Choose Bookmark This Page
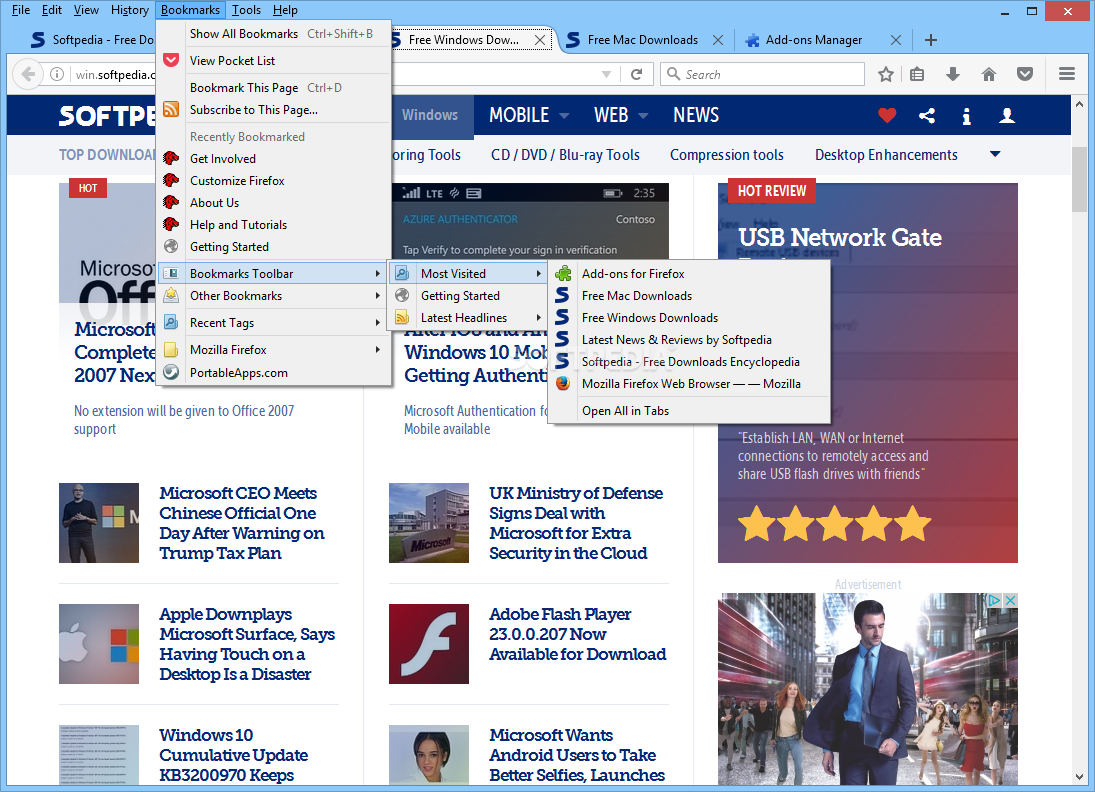The height and width of the screenshot is (792, 1095). click(274, 87)
